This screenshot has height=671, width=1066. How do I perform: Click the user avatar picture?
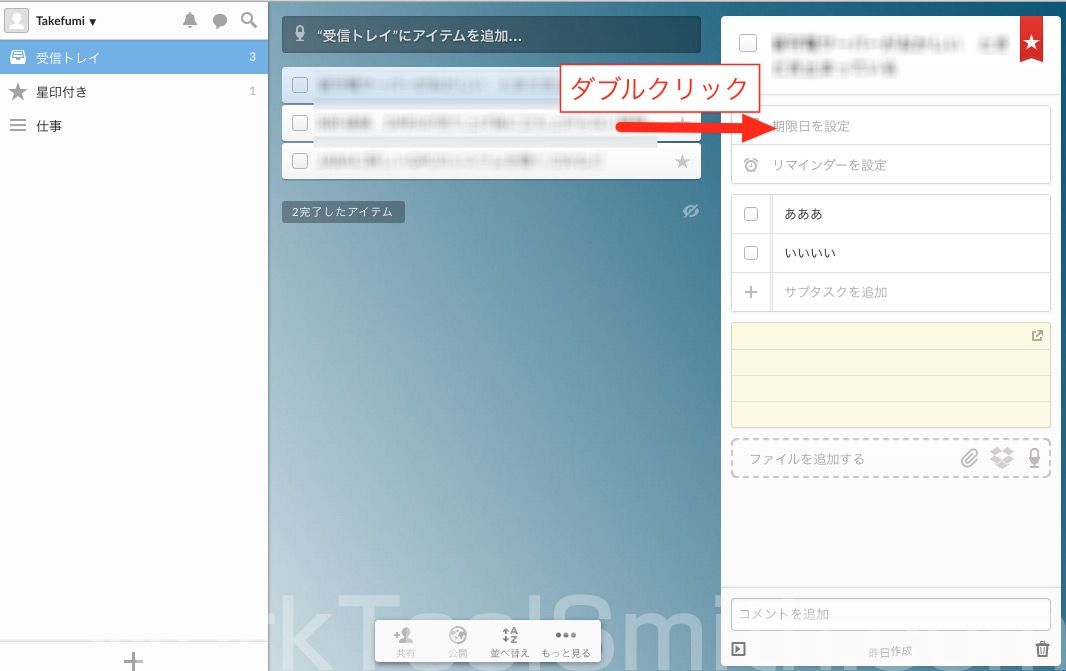(x=16, y=20)
